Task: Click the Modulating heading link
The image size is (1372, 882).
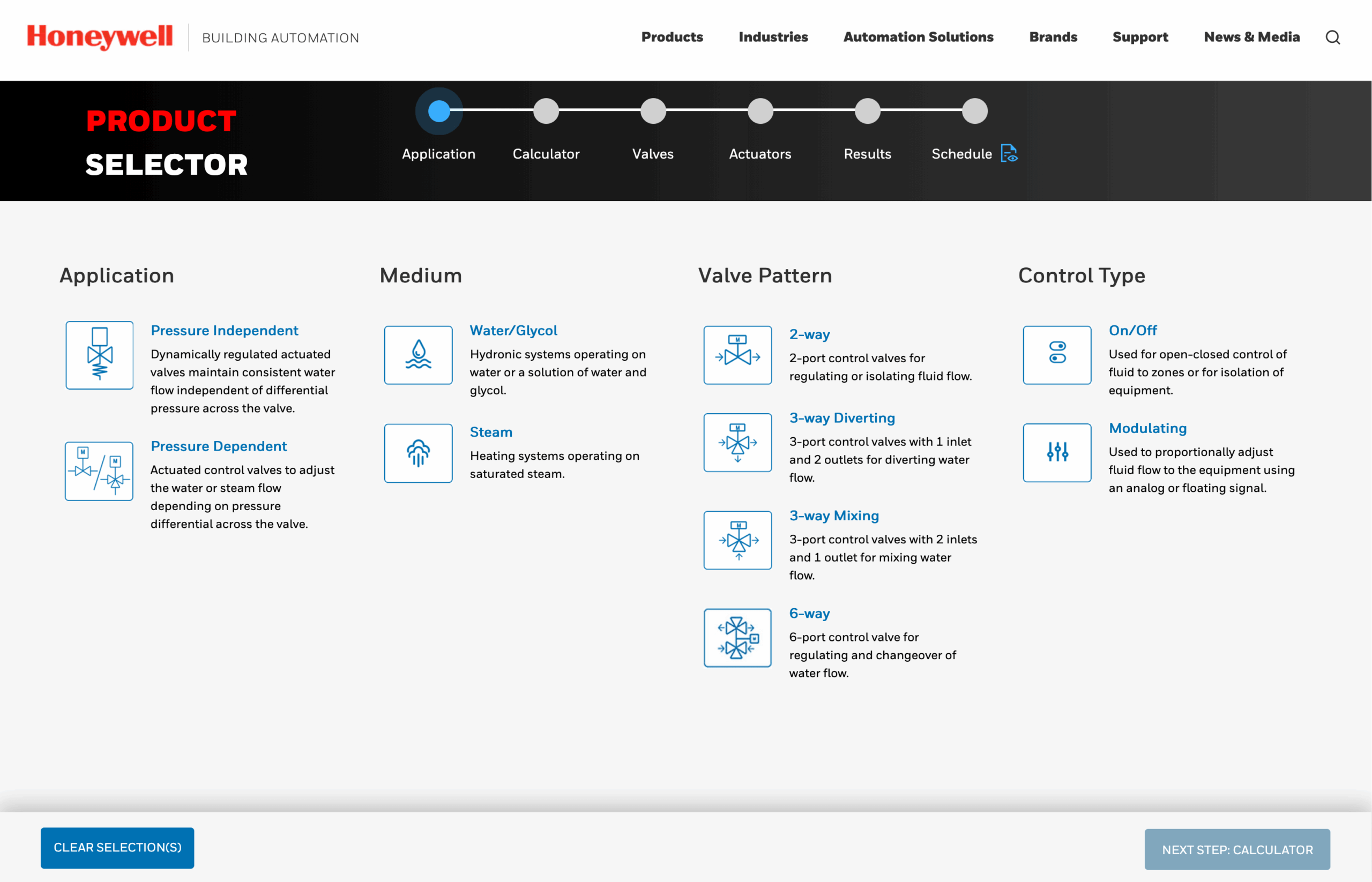Action: pyautogui.click(x=1147, y=428)
